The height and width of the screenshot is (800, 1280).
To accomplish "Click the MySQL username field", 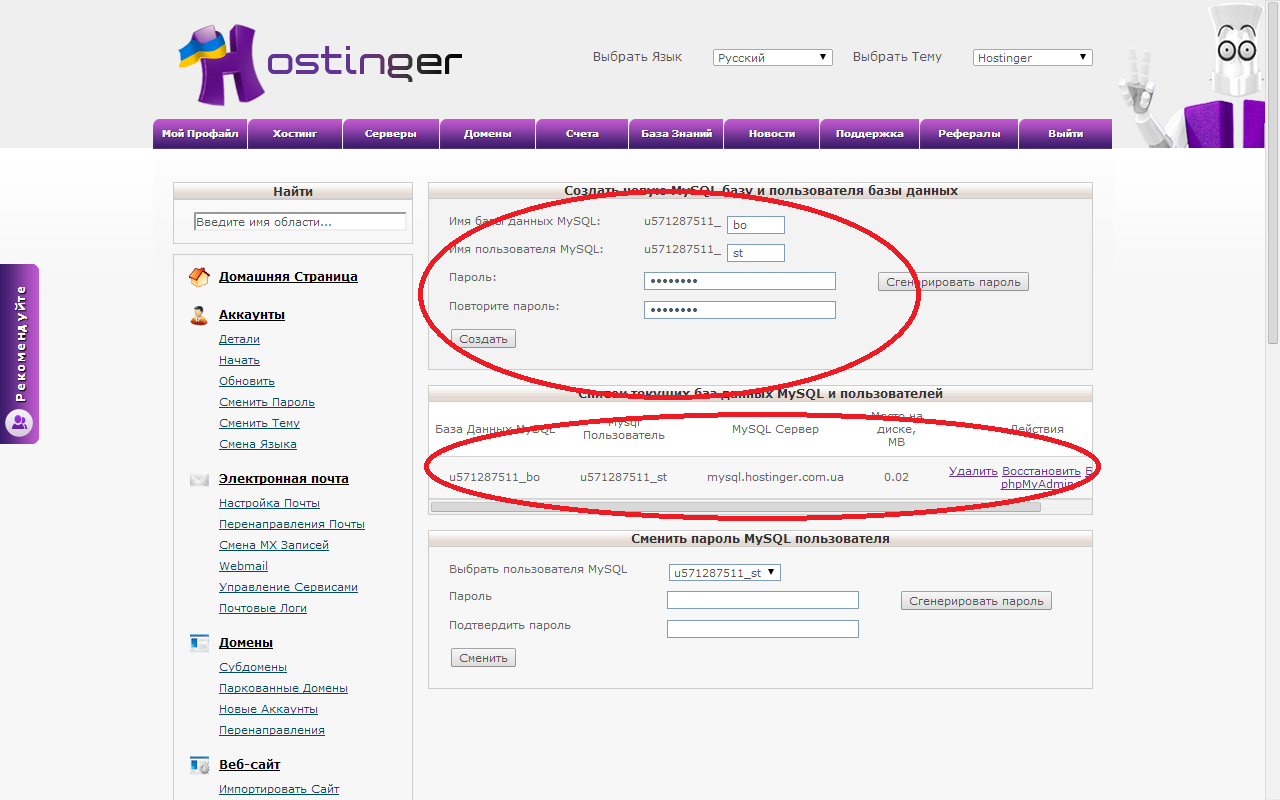I will (x=756, y=253).
